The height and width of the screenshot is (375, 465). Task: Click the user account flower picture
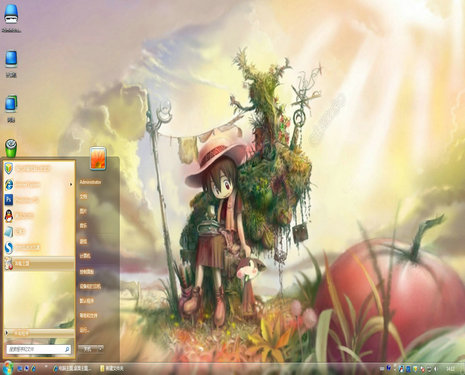pyautogui.click(x=98, y=158)
